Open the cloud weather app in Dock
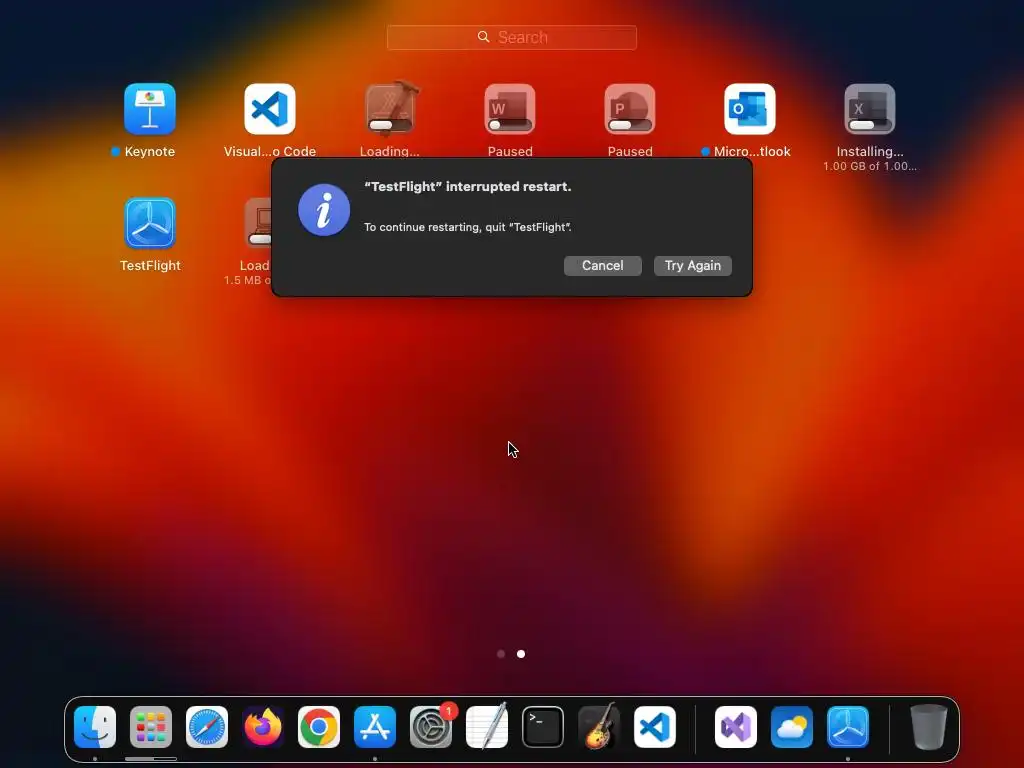 792,727
